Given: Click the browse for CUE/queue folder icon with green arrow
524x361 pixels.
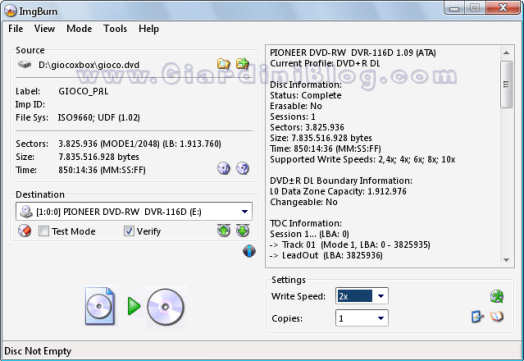Looking at the screenshot, I should [x=243, y=63].
